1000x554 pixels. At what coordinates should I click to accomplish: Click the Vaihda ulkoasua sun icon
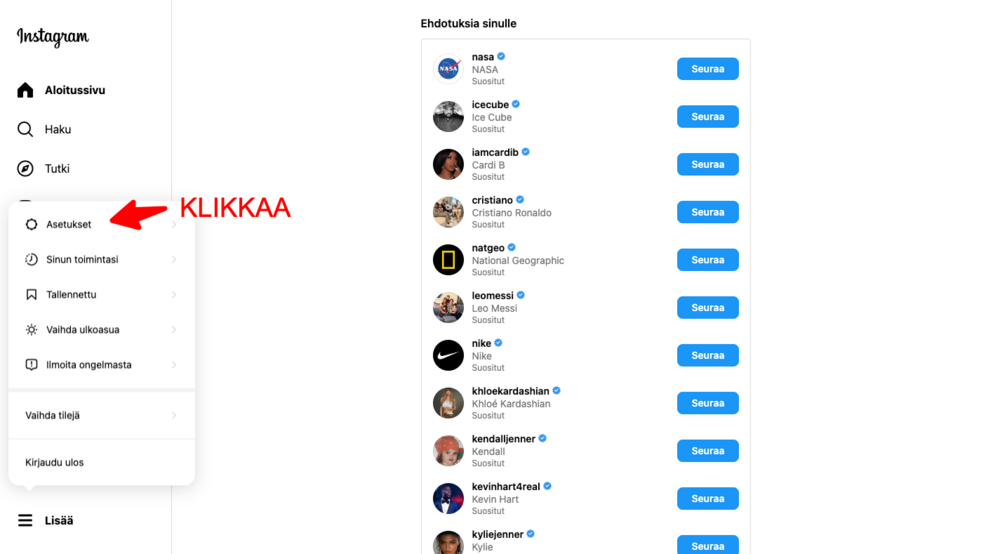(31, 330)
